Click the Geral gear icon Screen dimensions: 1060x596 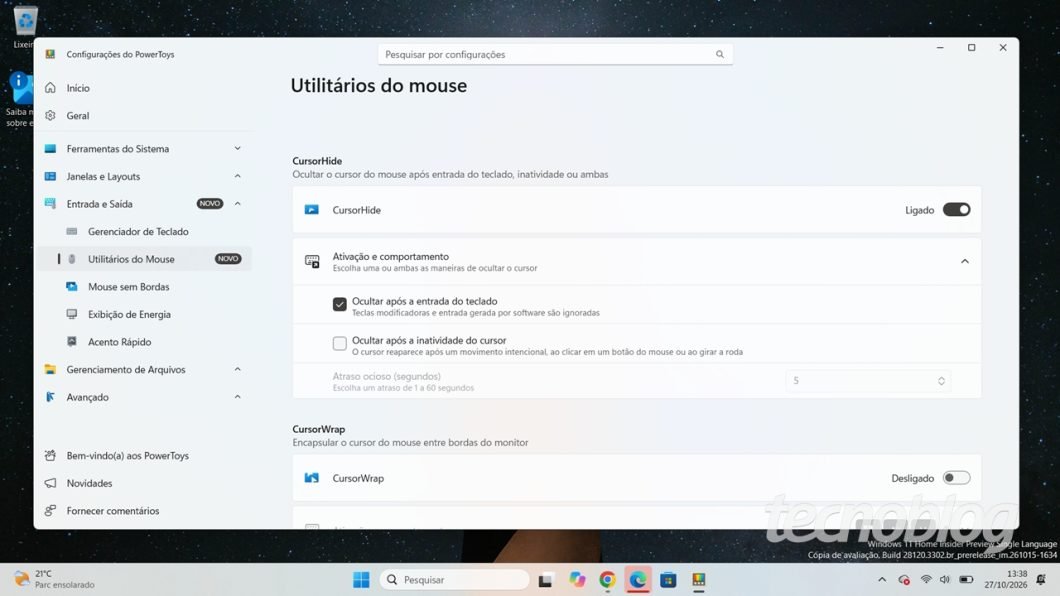[50, 116]
